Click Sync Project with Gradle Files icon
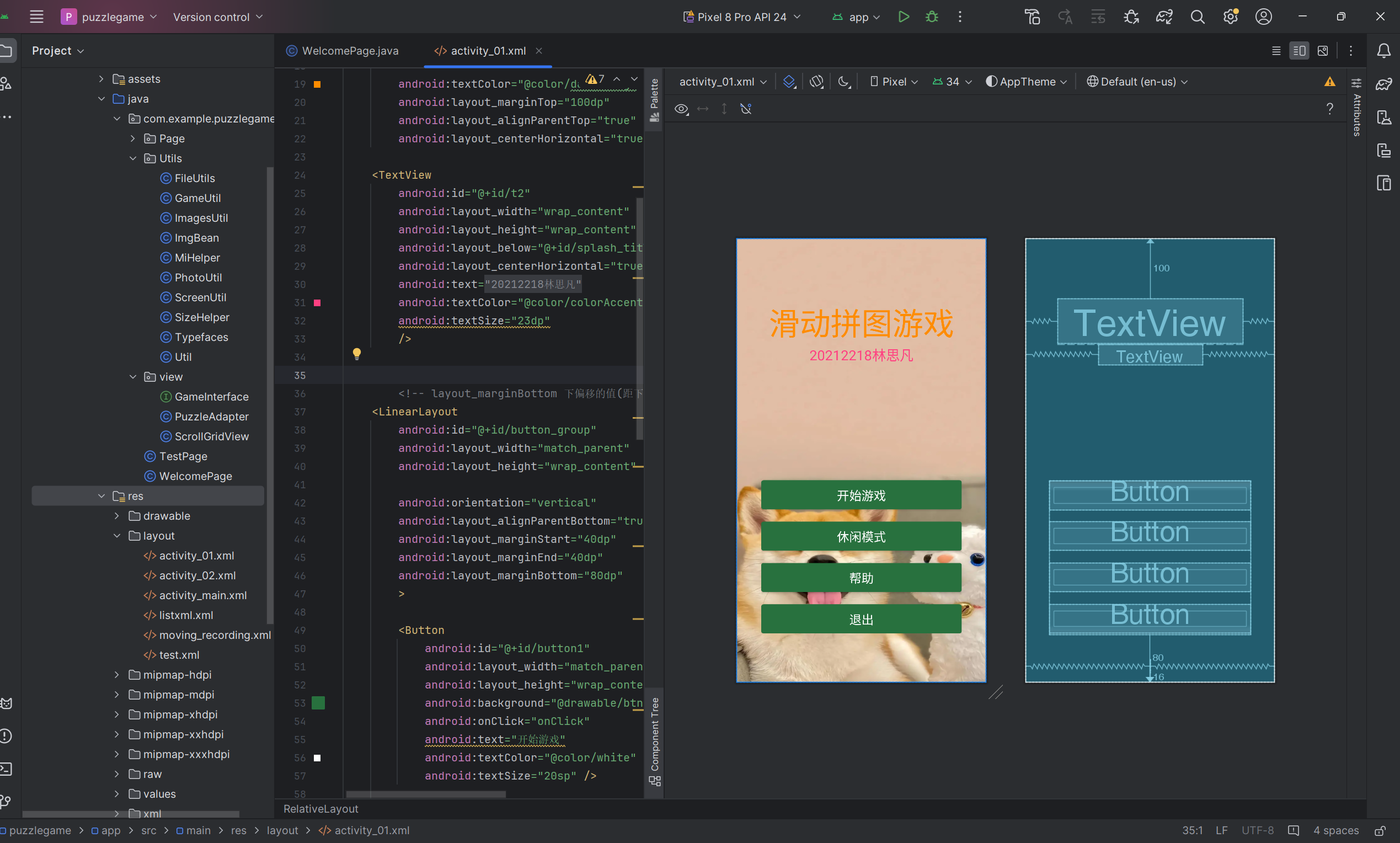This screenshot has width=1400, height=843. 1164,17
